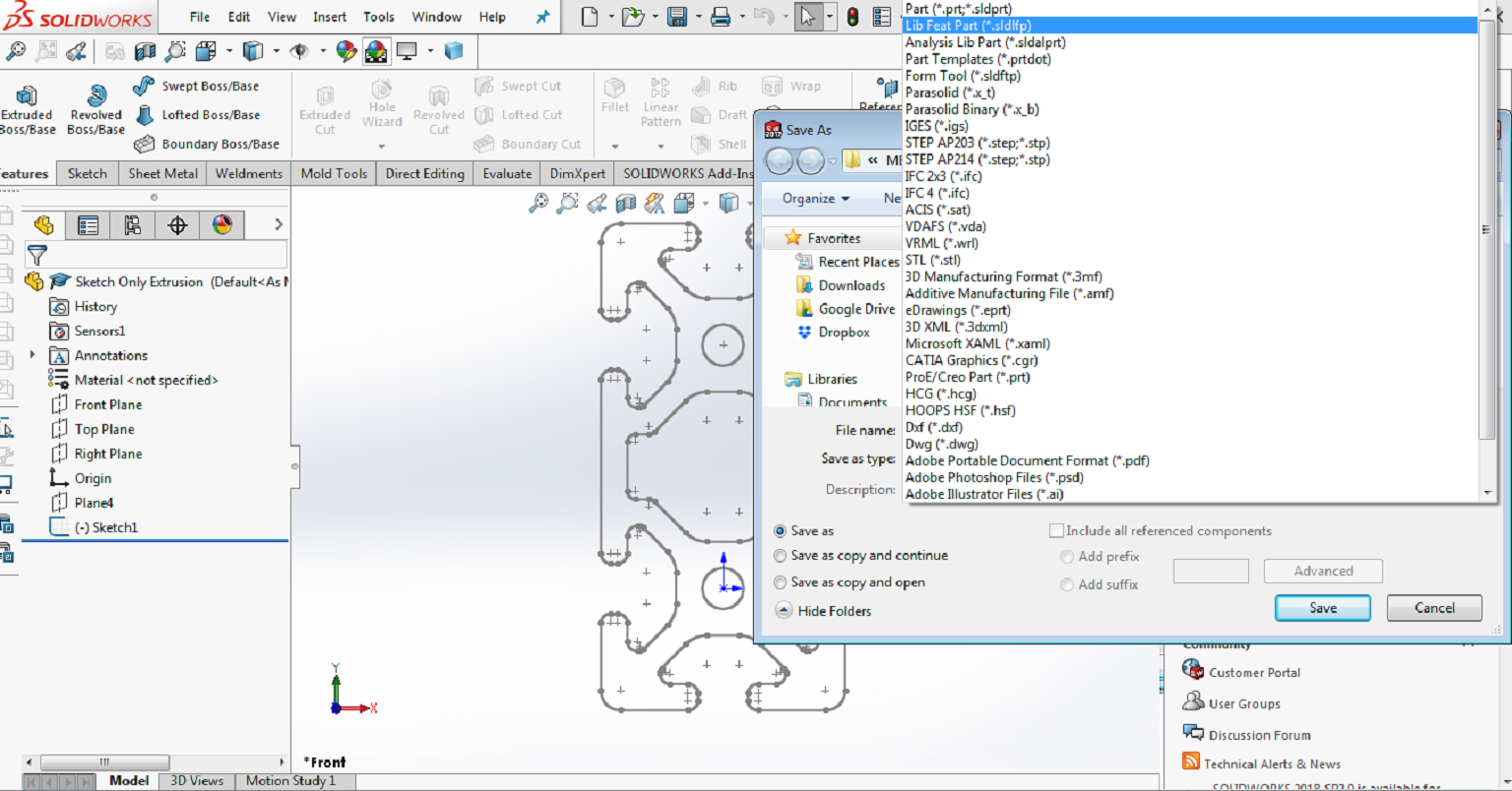The image size is (1512, 791).
Task: Open the DimXpertManager tab
Action: [x=177, y=225]
